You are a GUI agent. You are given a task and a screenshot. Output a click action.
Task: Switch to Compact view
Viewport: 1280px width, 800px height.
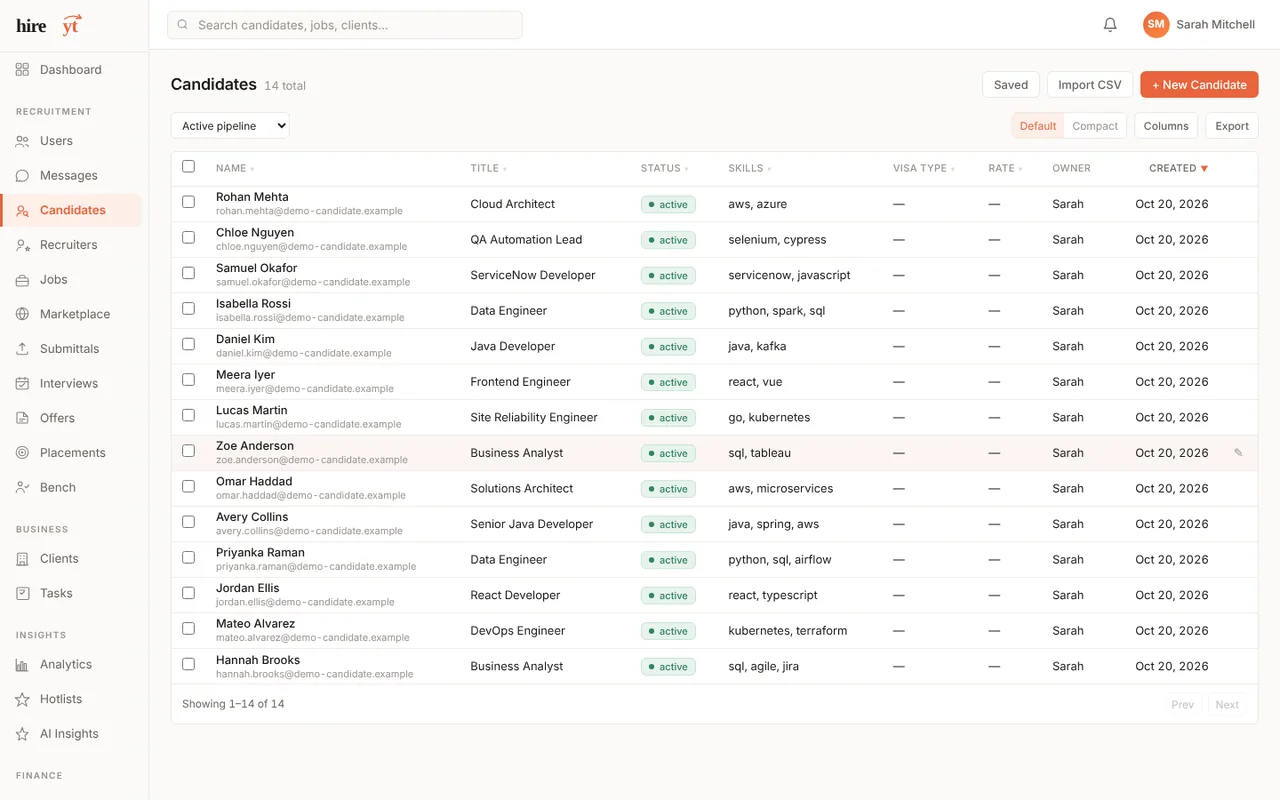1095,126
